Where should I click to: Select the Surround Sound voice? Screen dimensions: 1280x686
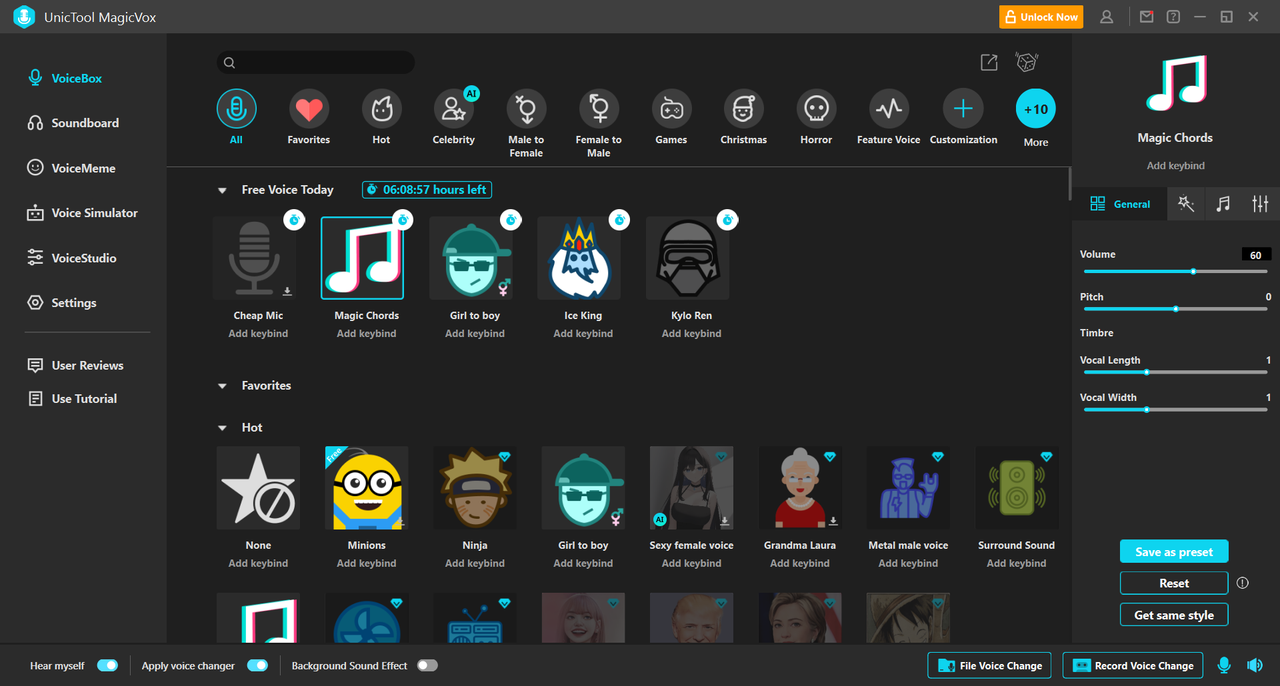coord(1017,488)
